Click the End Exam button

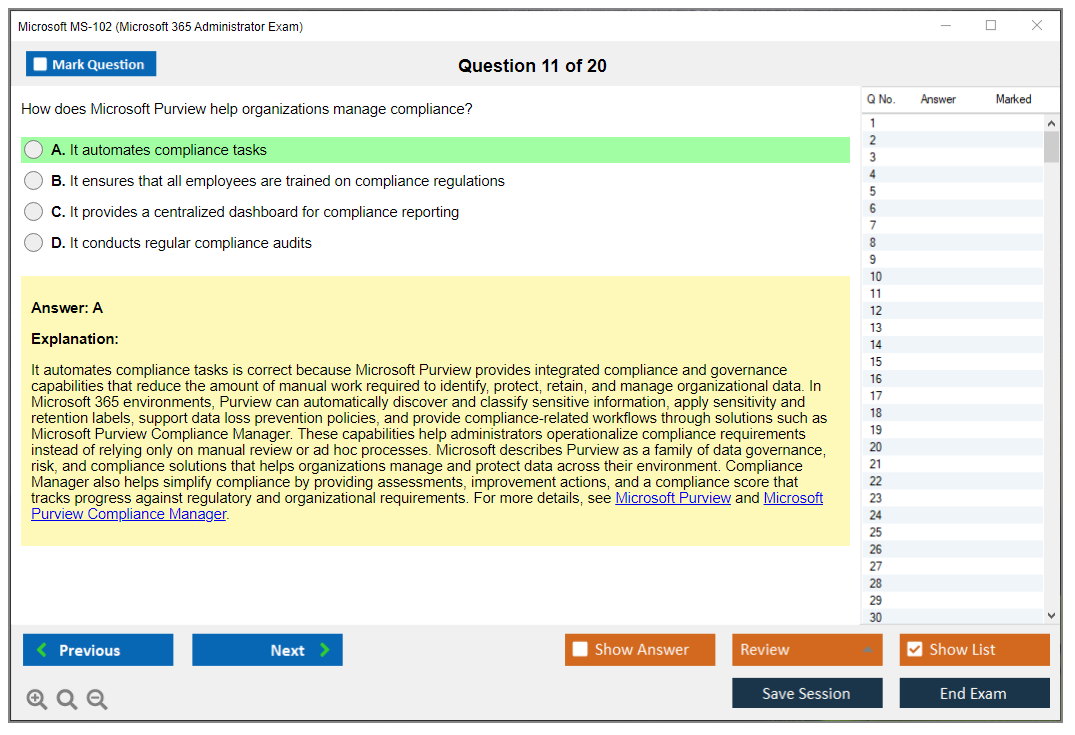974,693
